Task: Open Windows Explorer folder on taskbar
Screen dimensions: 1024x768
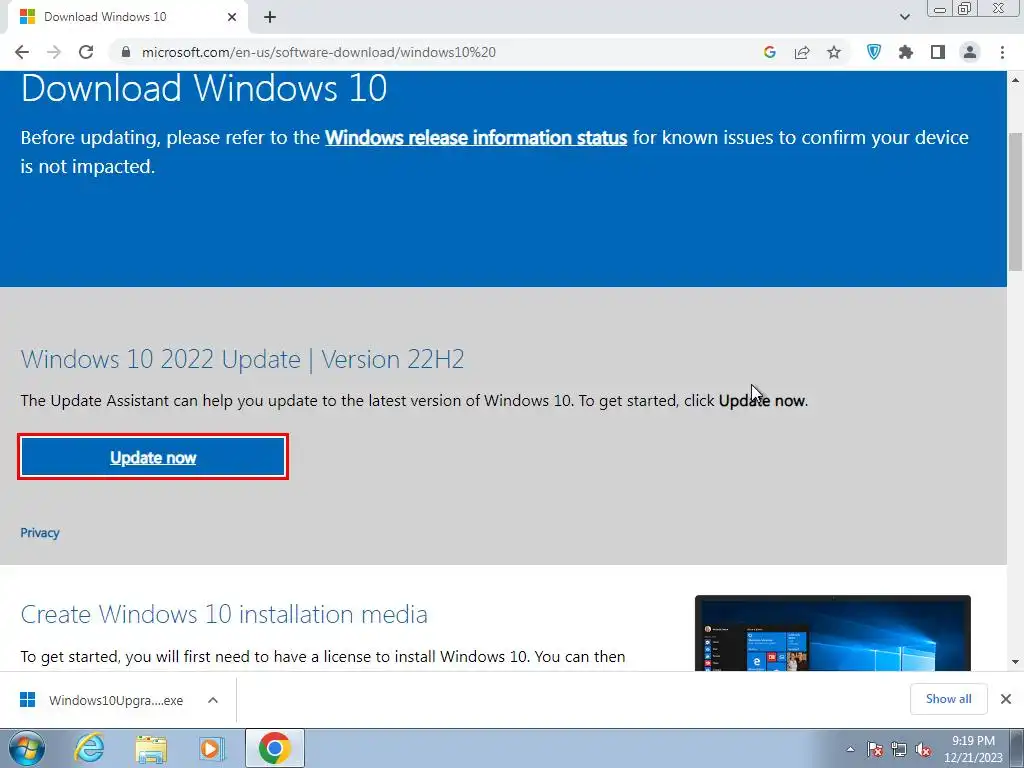Action: point(151,748)
